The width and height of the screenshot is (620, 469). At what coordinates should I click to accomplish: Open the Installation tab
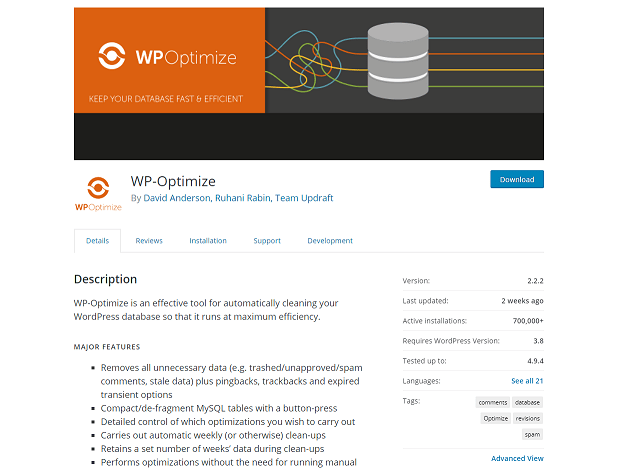208,241
